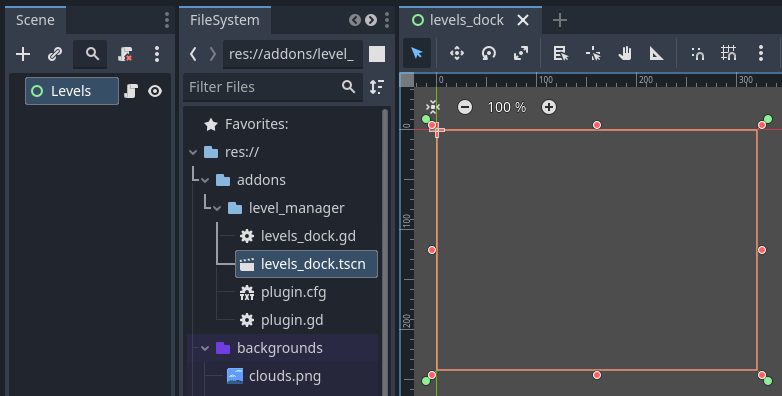Add a new child node
This screenshot has width=782, height=396.
coord(23,54)
